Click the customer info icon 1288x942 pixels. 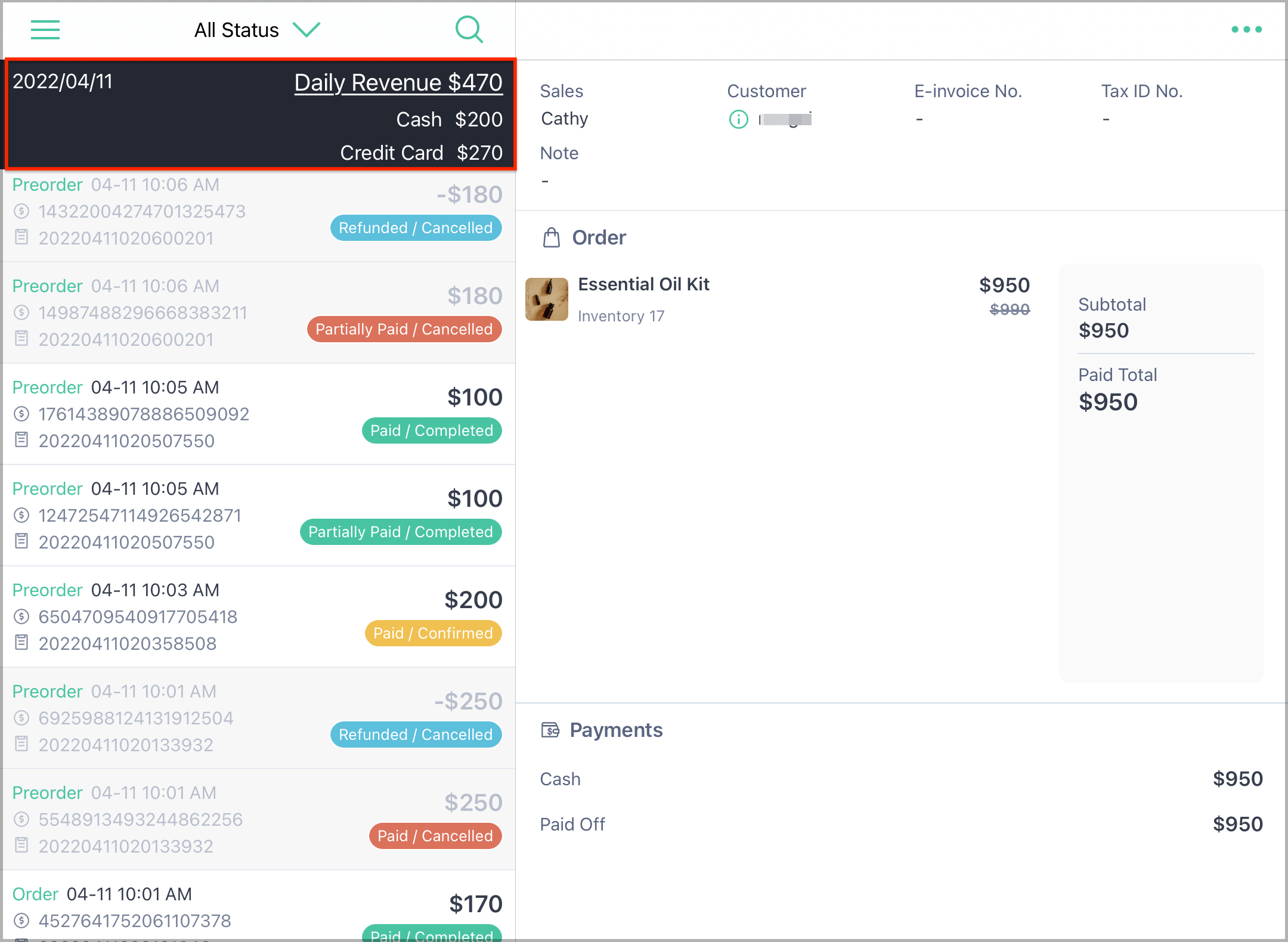(738, 119)
